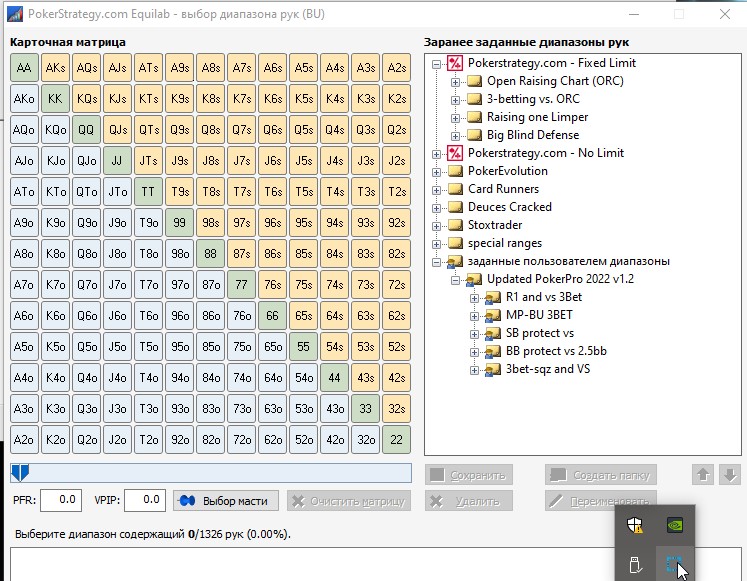
Task: Collapse the Pokerstrategy.com Fixed Limit node
Action: click(436, 63)
